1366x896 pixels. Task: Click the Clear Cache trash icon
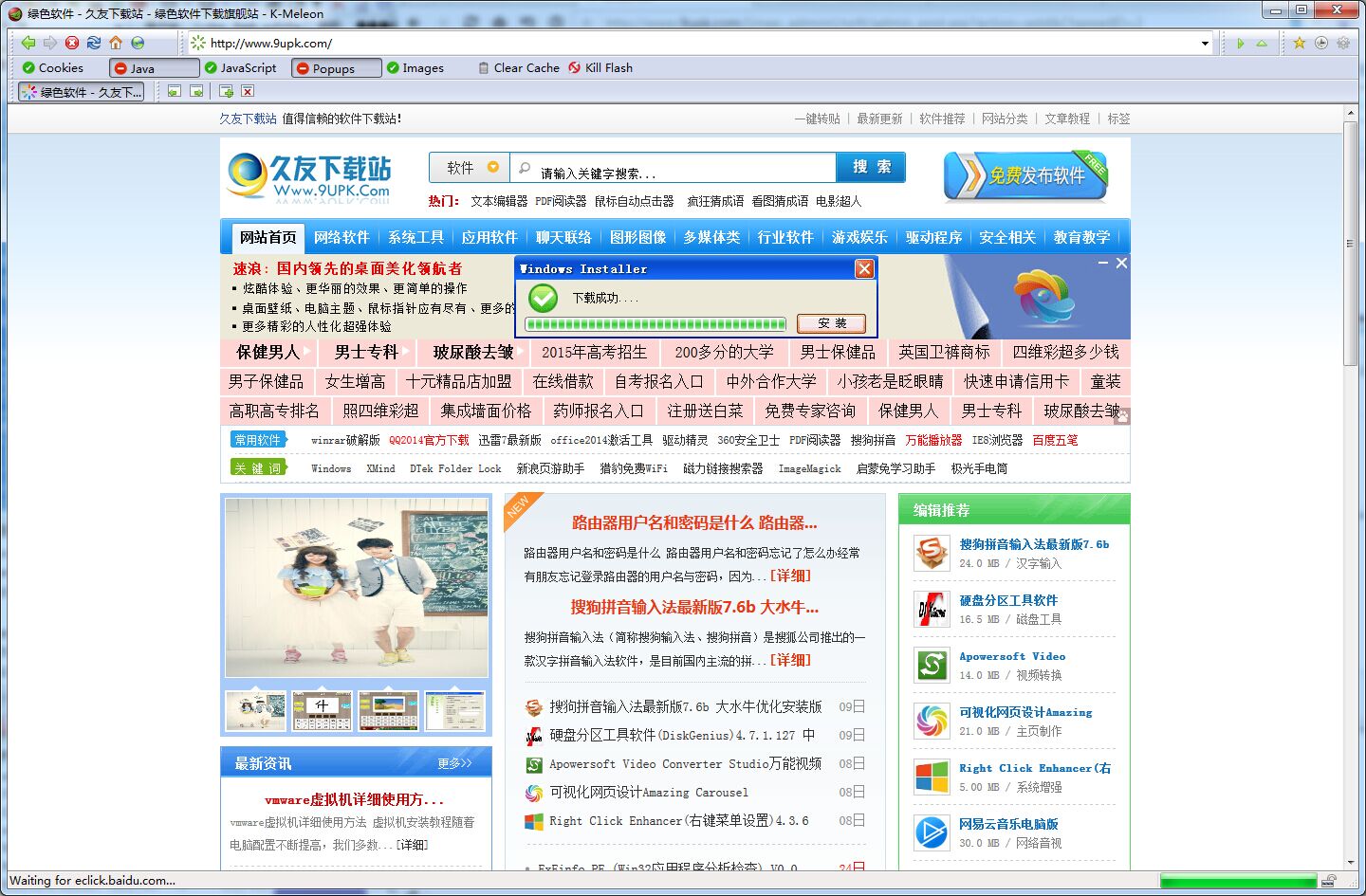484,67
